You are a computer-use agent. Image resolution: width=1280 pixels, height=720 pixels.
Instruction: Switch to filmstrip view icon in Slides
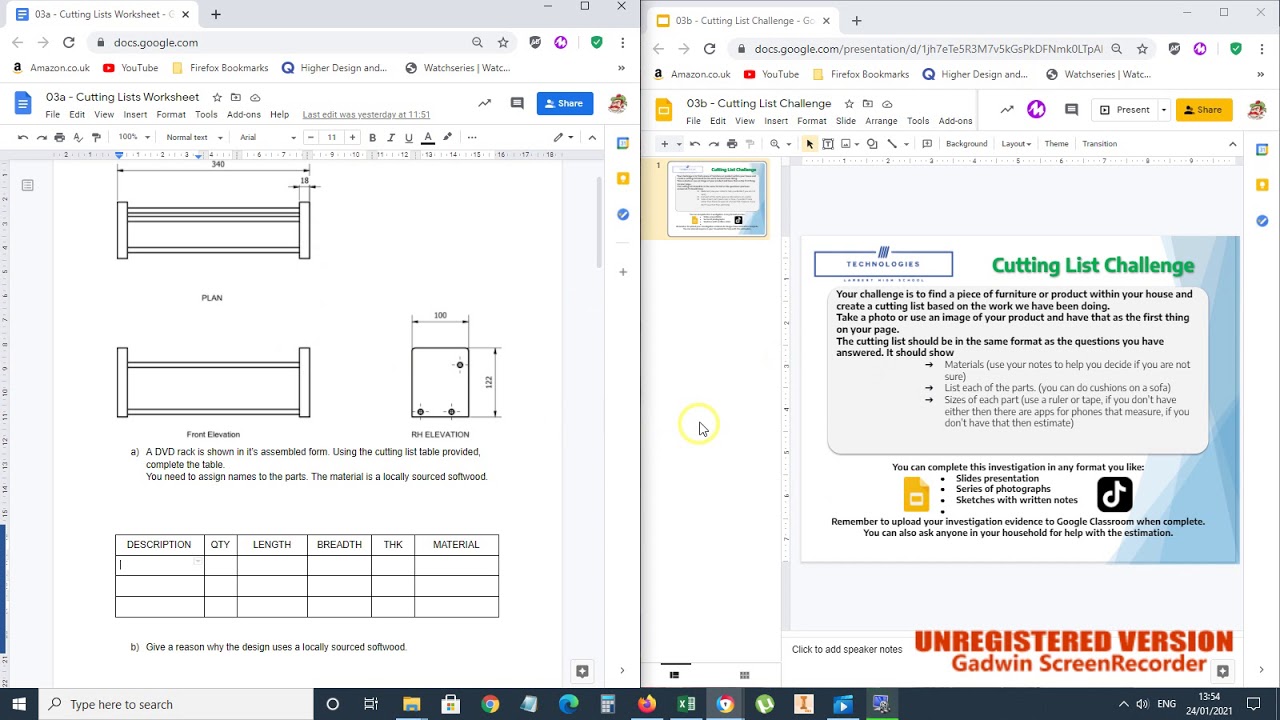(674, 675)
